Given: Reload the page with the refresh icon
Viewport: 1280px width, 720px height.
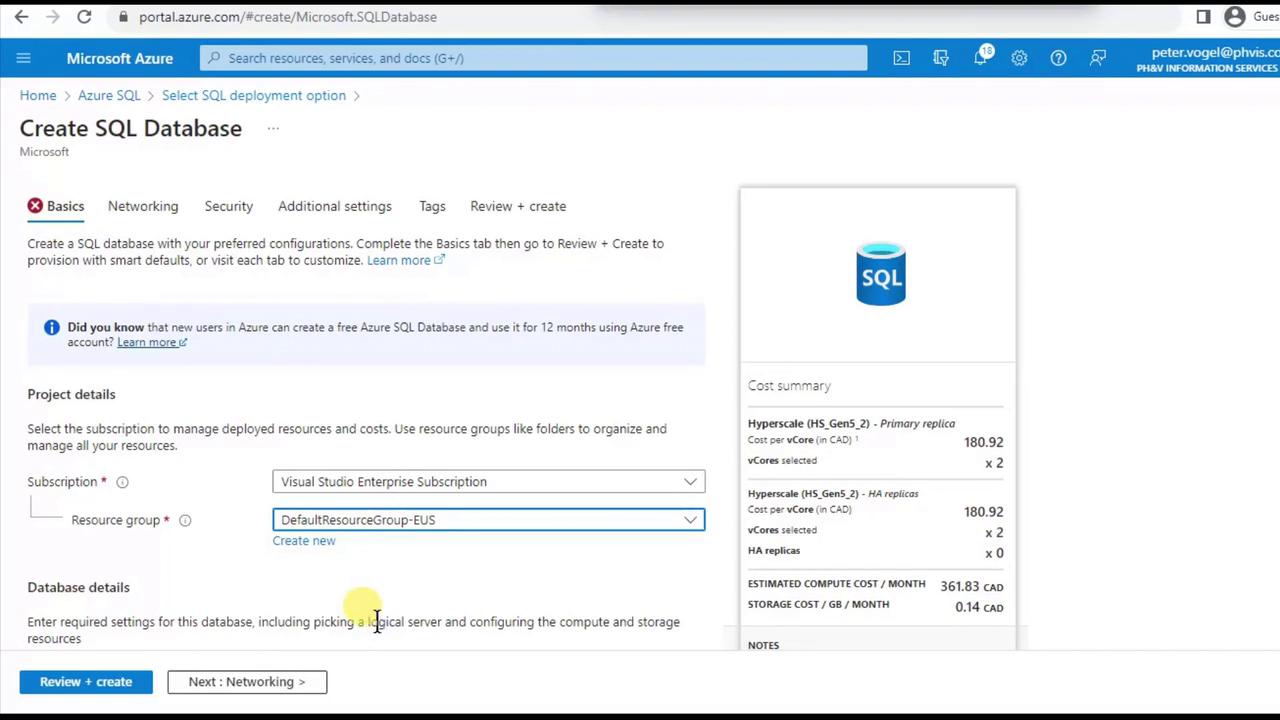Looking at the screenshot, I should pos(84,17).
